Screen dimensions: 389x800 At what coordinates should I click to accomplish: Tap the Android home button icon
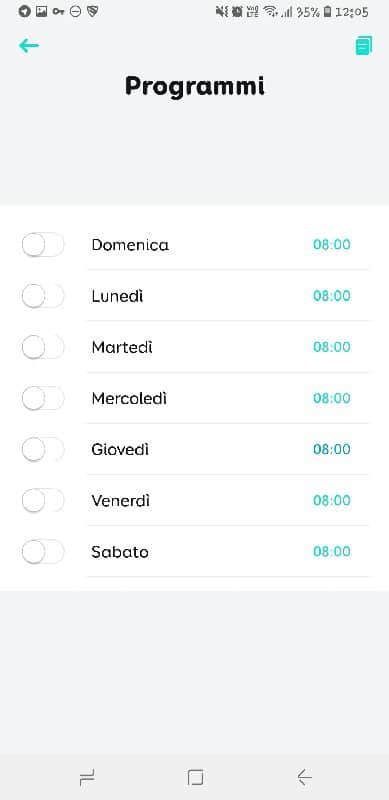(x=195, y=778)
